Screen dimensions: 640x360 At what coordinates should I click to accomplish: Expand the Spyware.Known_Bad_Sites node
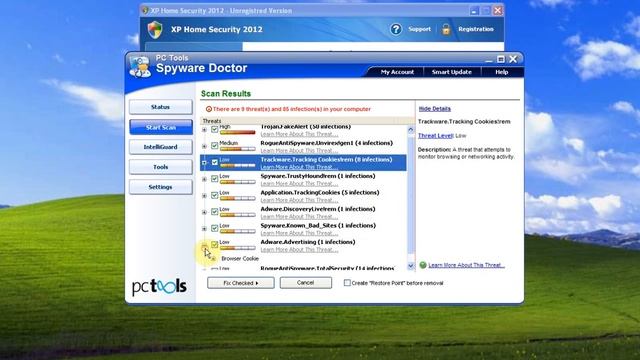pos(204,229)
